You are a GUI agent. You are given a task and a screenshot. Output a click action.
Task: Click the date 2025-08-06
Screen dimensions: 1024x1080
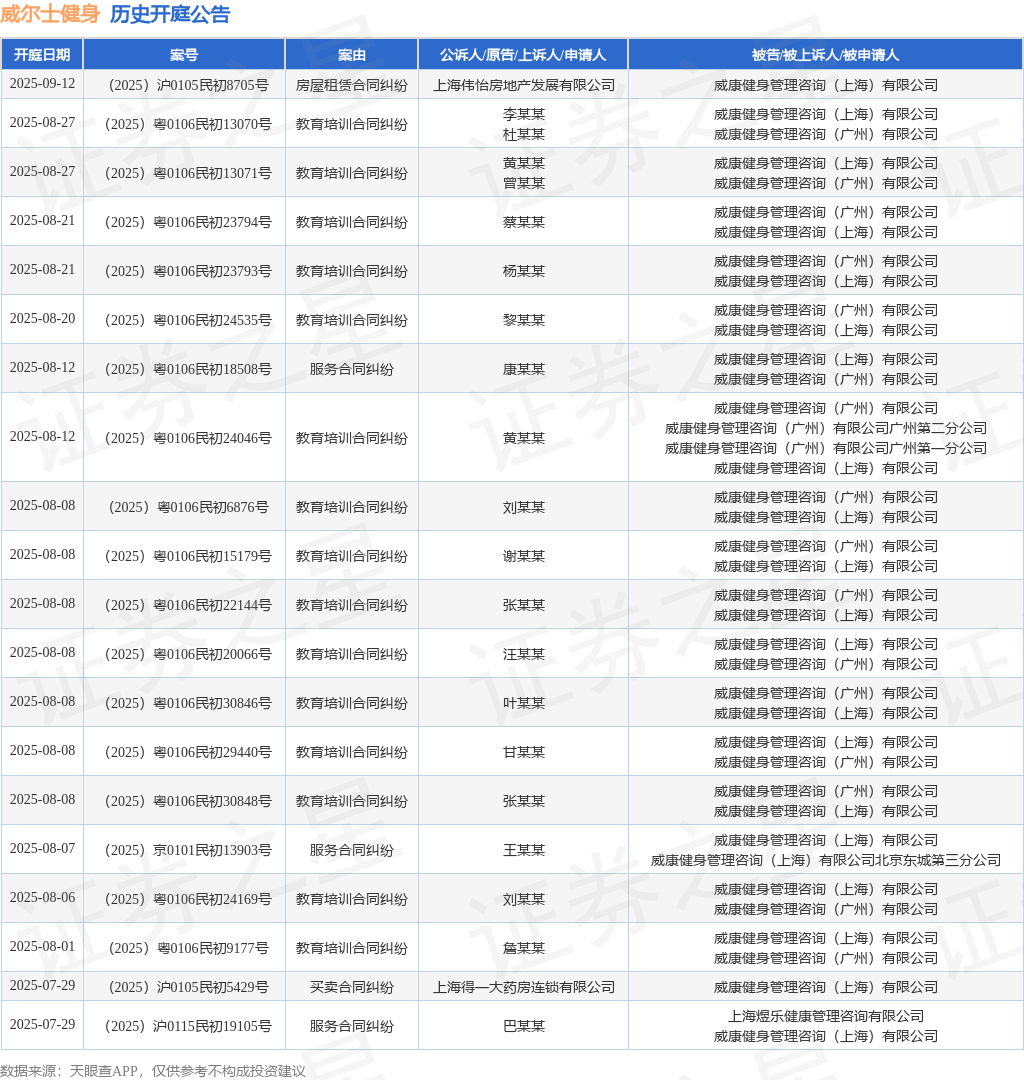pyautogui.click(x=42, y=896)
